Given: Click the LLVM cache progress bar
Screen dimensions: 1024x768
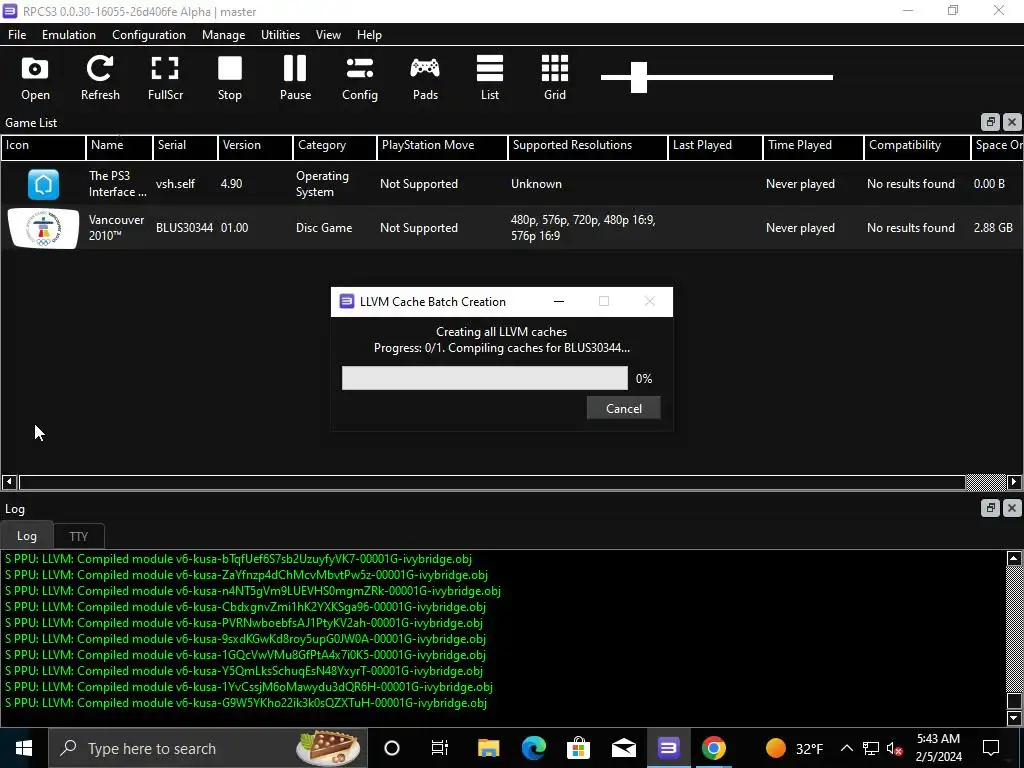Looking at the screenshot, I should coord(485,378).
